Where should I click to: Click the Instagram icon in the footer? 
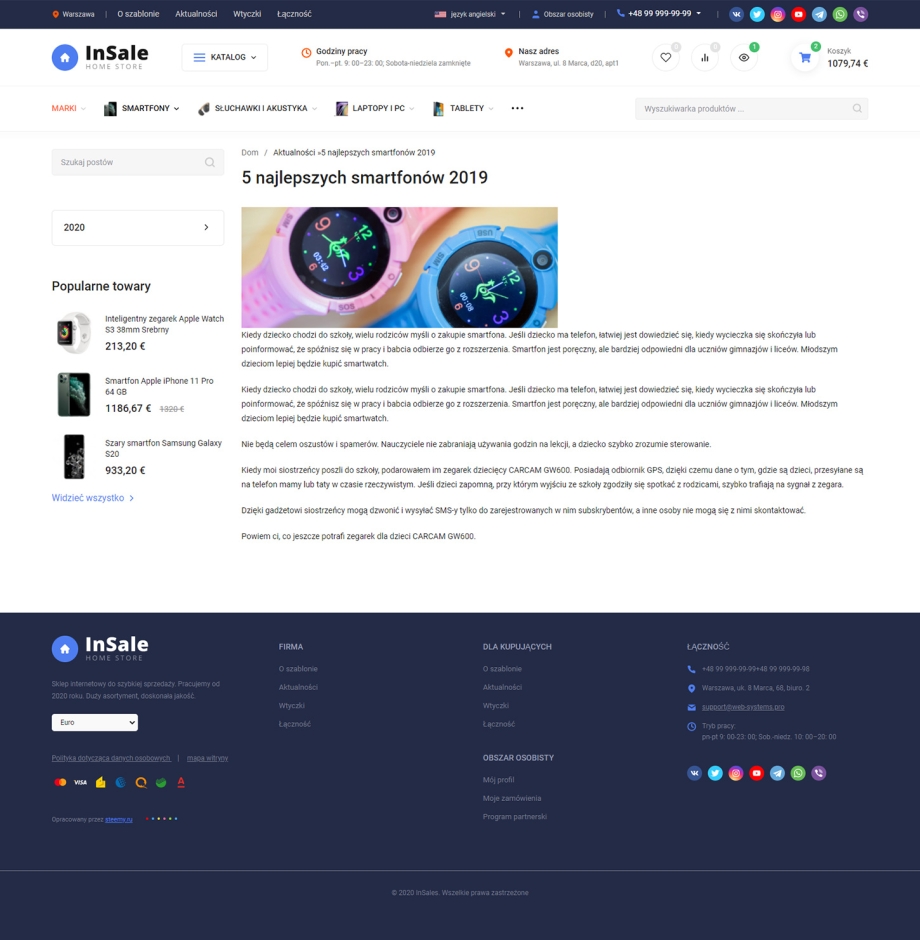[736, 773]
